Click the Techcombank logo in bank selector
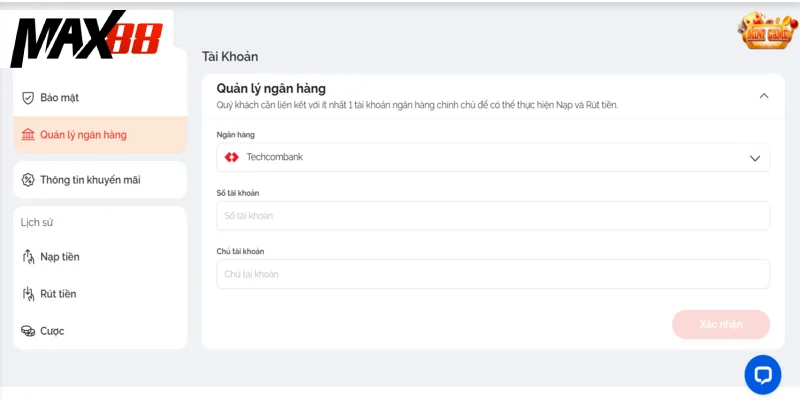The height and width of the screenshot is (400, 800). [x=232, y=157]
